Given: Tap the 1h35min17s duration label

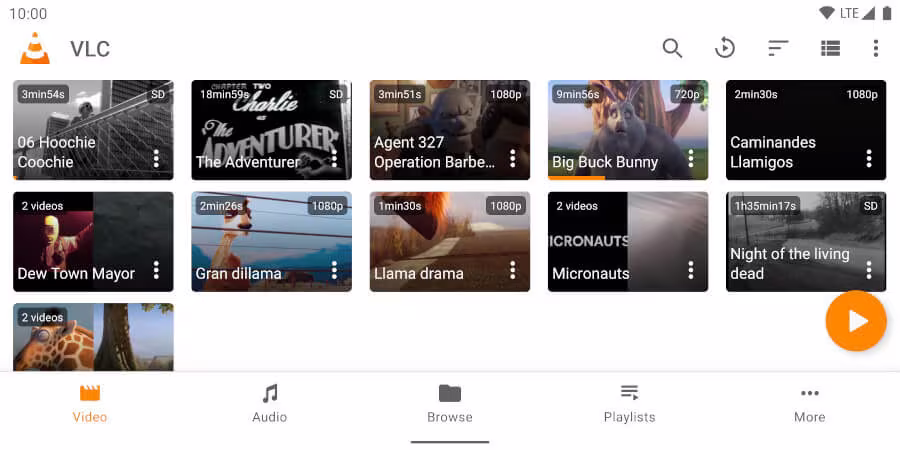Looking at the screenshot, I should 765,205.
